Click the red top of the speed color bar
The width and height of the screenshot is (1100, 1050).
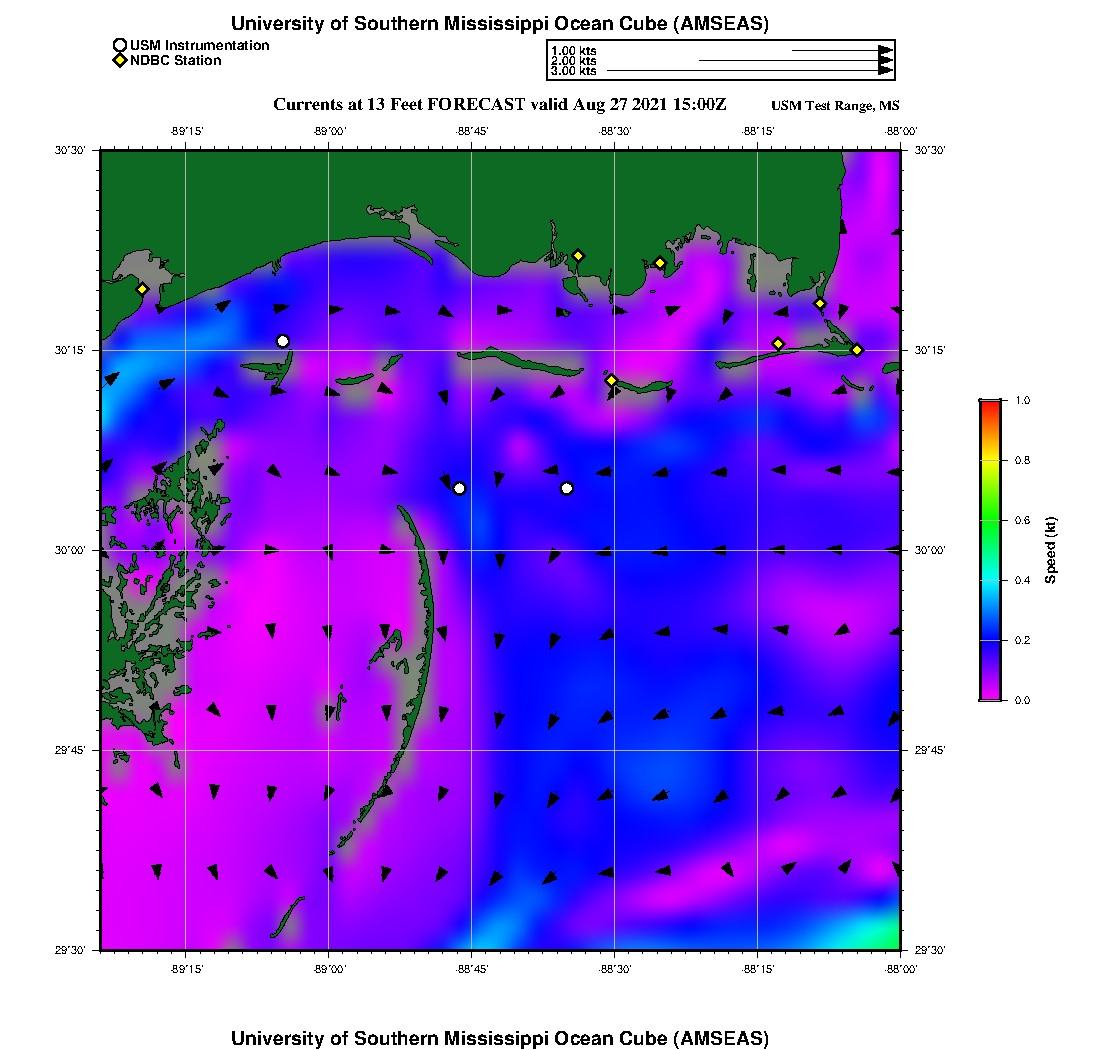pyautogui.click(x=990, y=405)
